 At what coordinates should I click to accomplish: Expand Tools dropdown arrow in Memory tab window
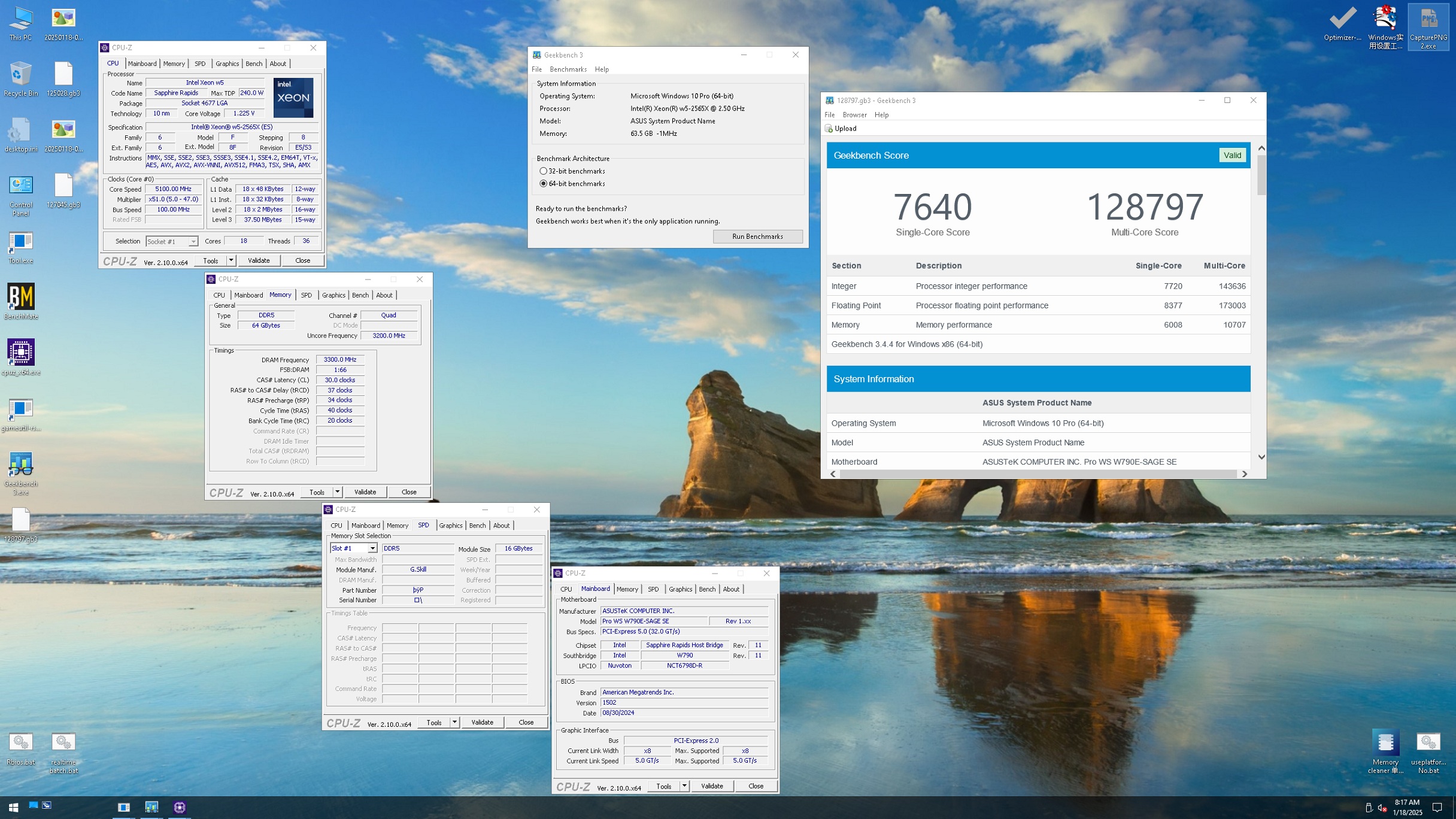pyautogui.click(x=337, y=492)
